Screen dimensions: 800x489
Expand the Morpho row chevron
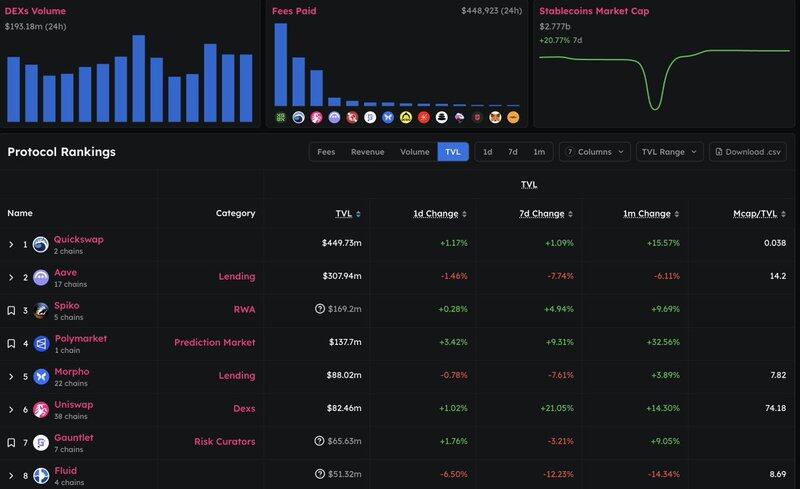click(11, 377)
